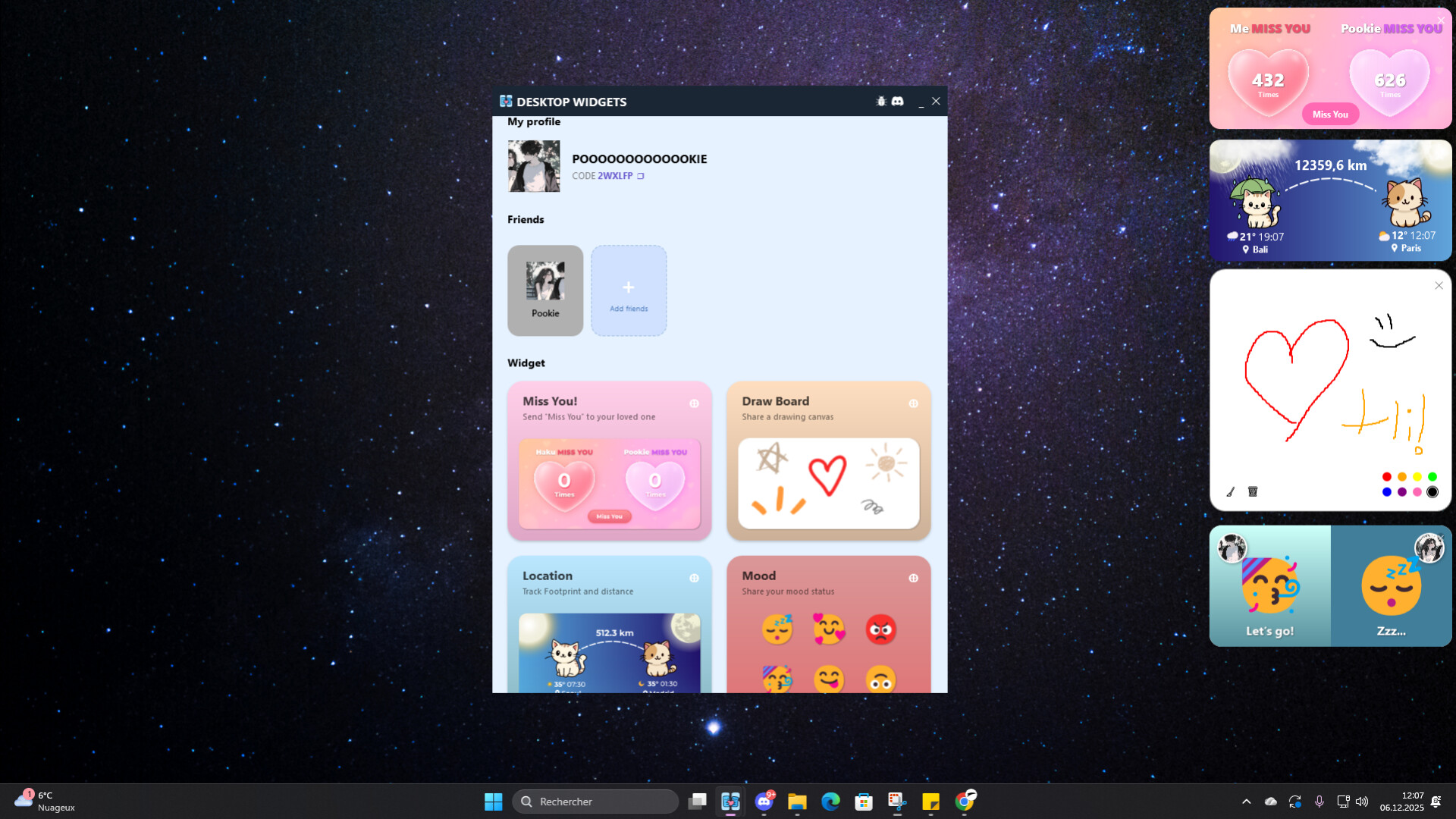Click the globe icon on the Location card

click(x=695, y=577)
